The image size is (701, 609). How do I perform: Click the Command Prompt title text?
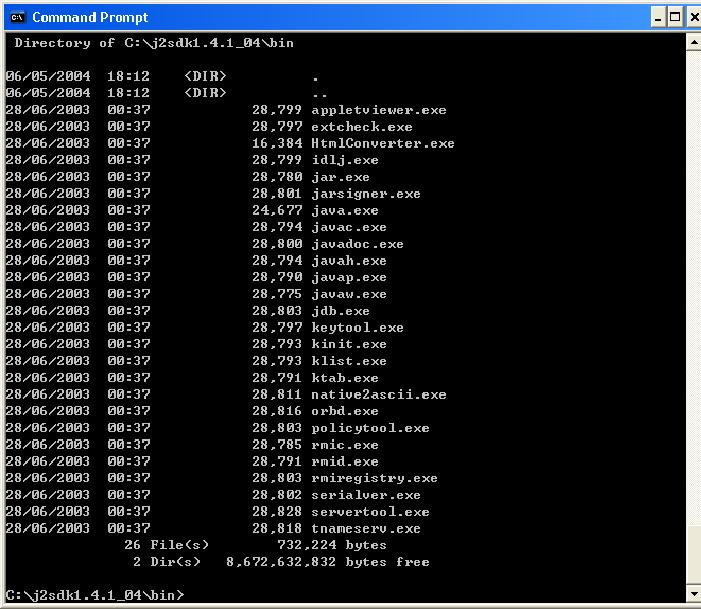(x=90, y=17)
